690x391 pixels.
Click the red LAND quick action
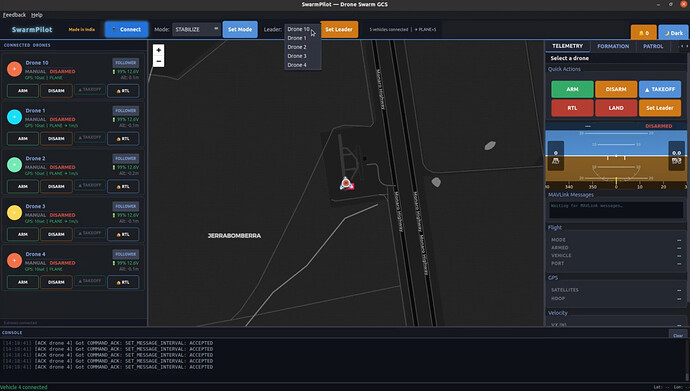coord(616,108)
